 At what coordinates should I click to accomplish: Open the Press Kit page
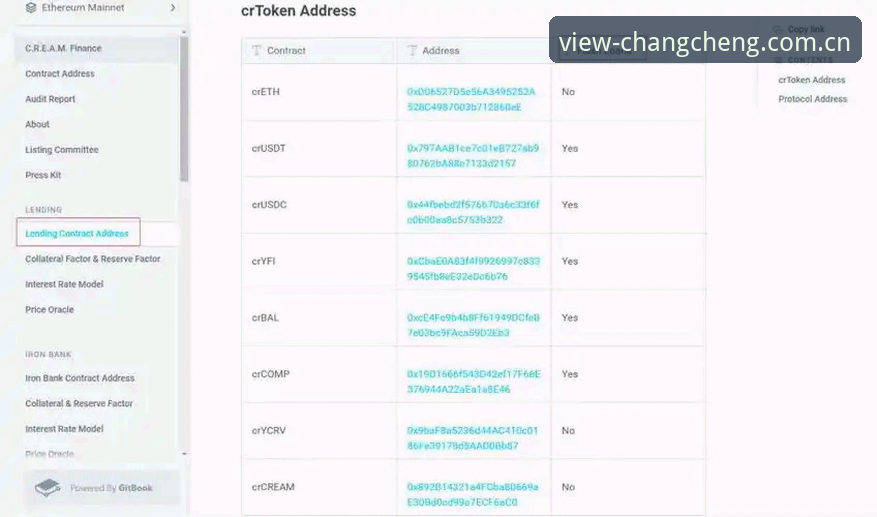[43, 175]
